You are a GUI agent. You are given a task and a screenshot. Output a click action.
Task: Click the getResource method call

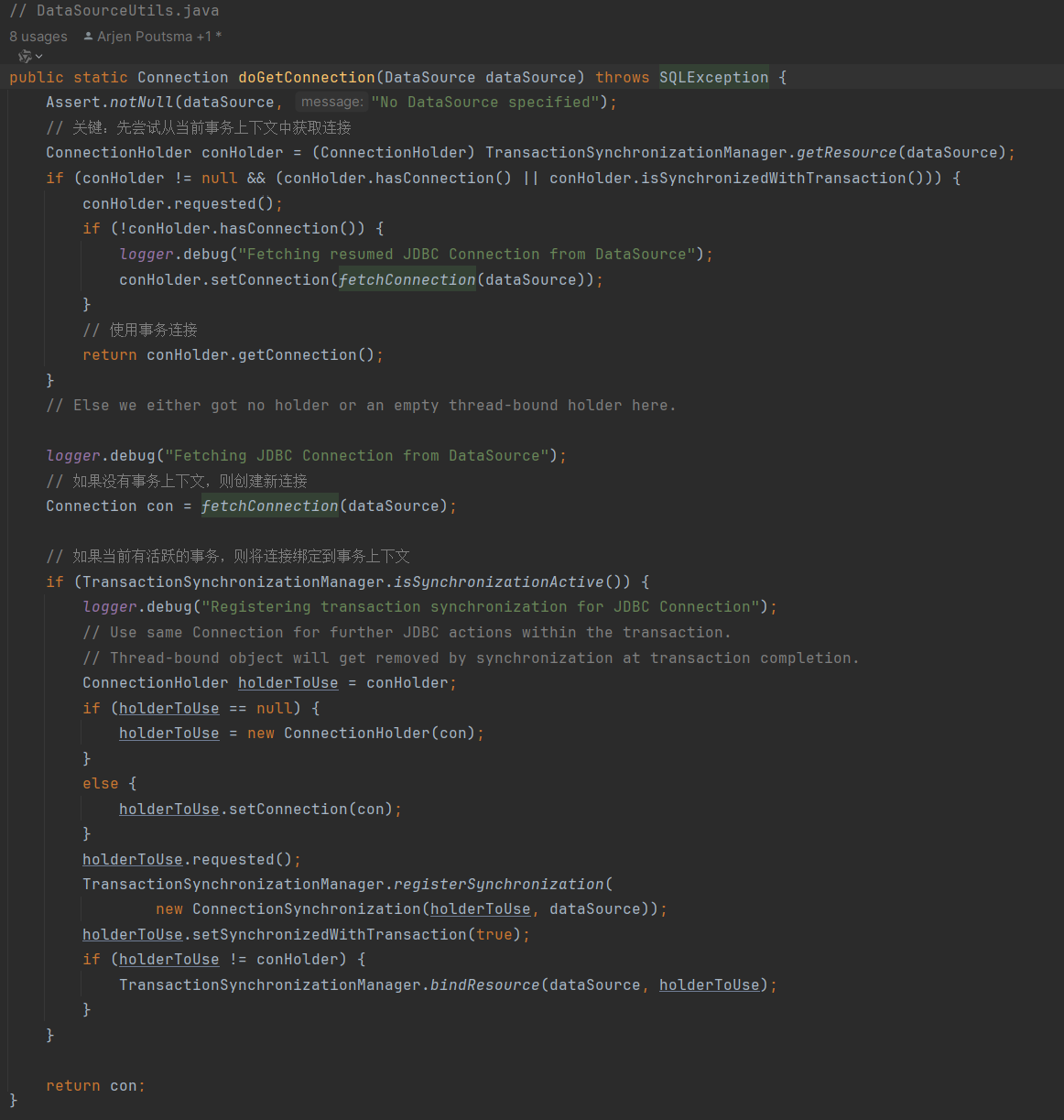[847, 153]
